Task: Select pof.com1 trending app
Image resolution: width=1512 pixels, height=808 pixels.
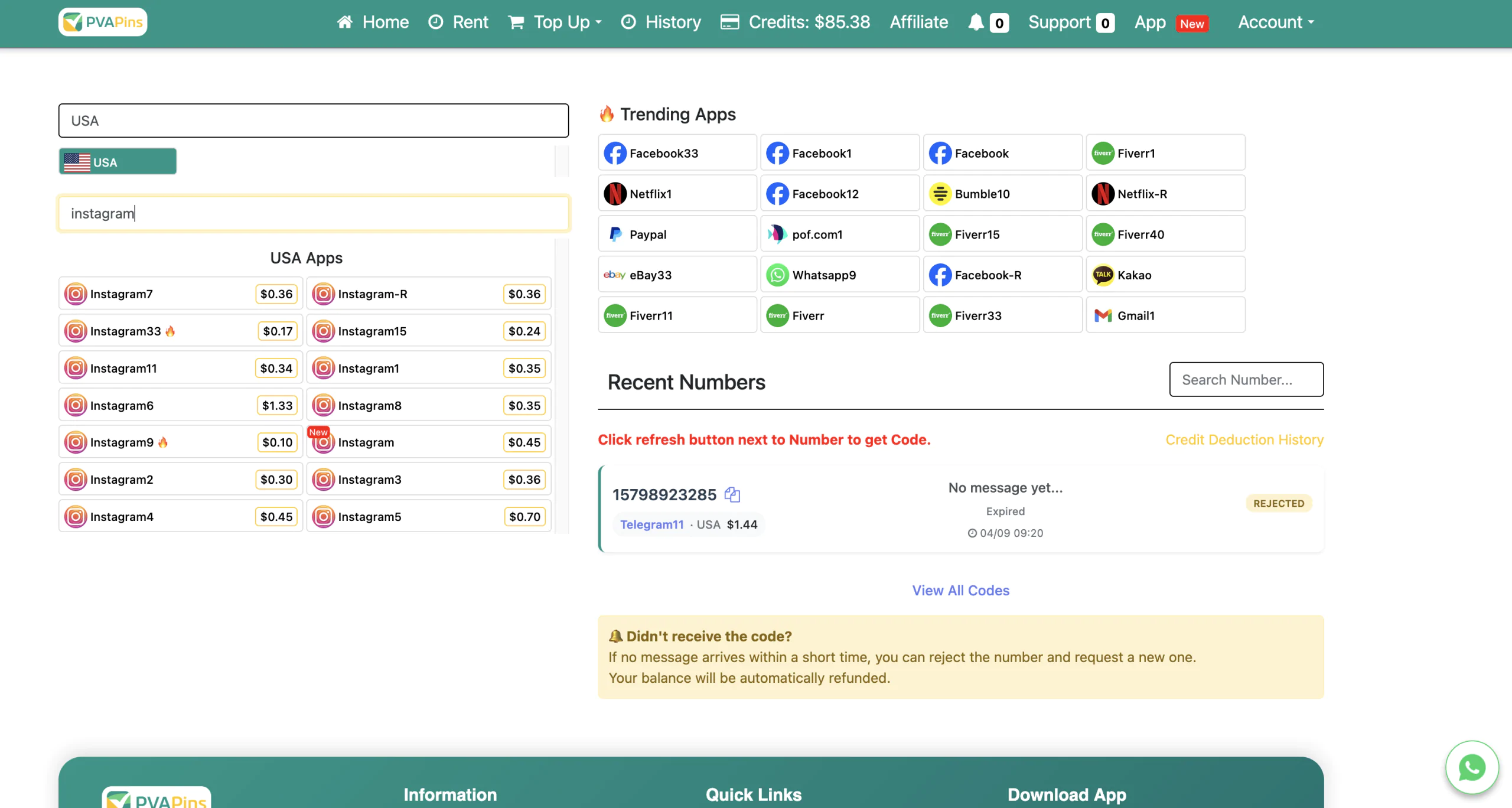Action: coord(840,234)
